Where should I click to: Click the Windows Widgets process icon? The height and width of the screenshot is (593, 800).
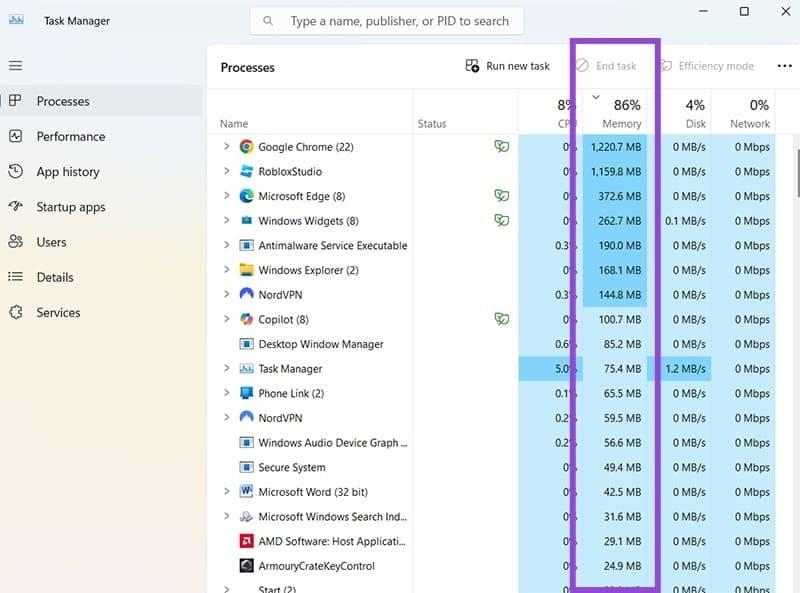[246, 220]
